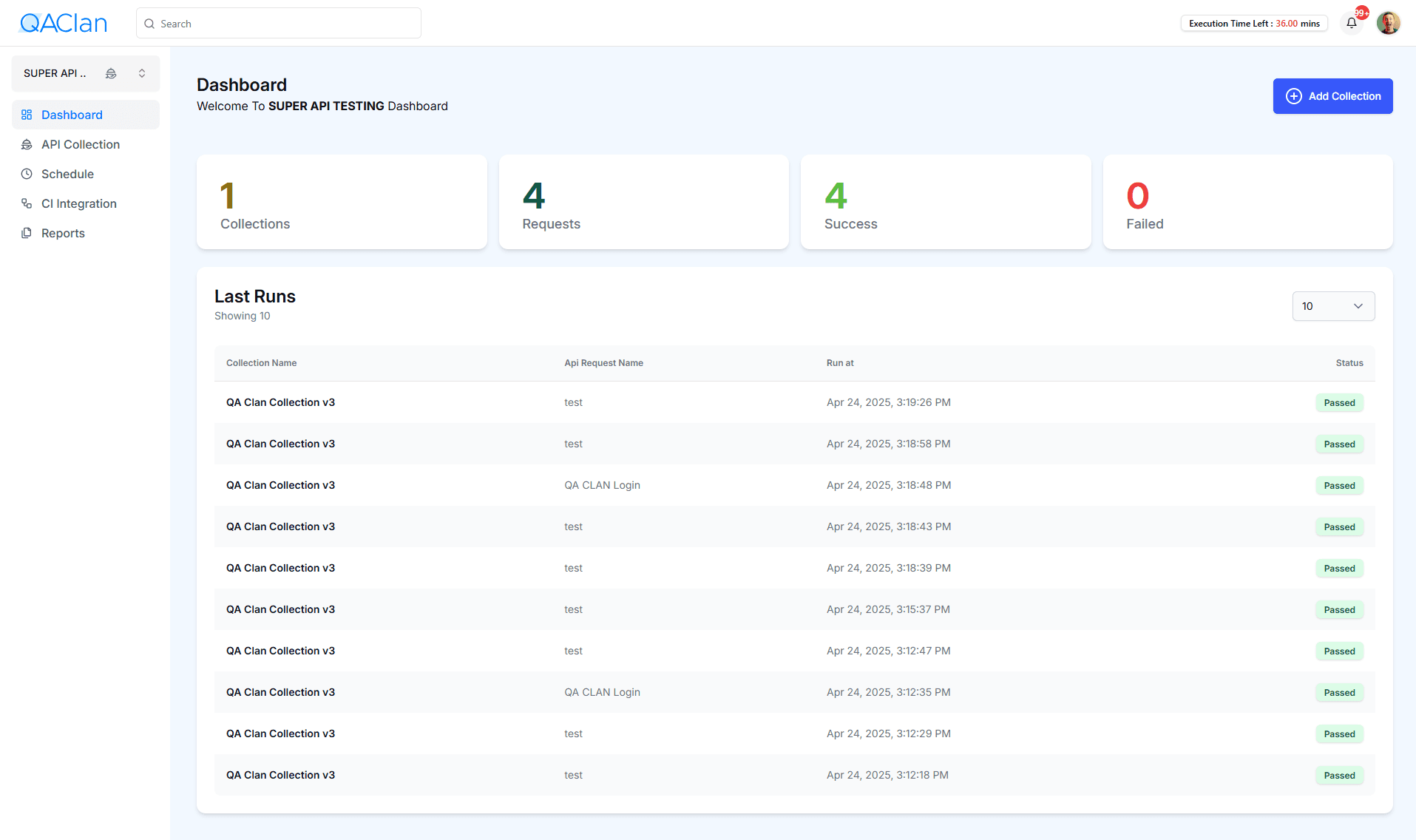
Task: Click QA Clan Collection v3 in 3:12:18 row
Action: pyautogui.click(x=280, y=775)
